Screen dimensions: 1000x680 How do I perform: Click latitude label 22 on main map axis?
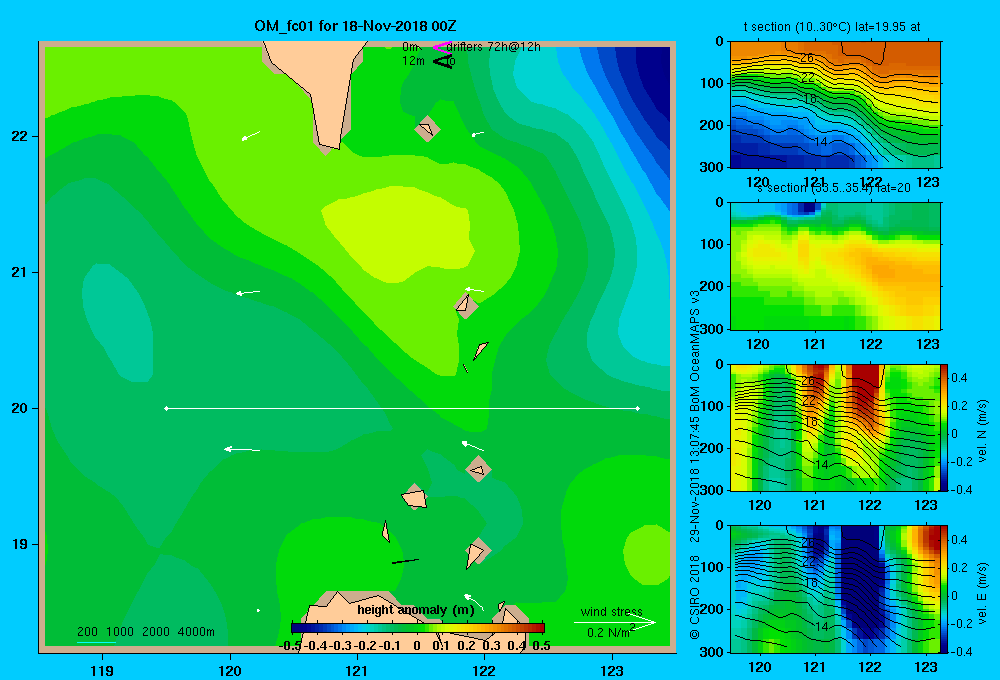click(x=20, y=136)
